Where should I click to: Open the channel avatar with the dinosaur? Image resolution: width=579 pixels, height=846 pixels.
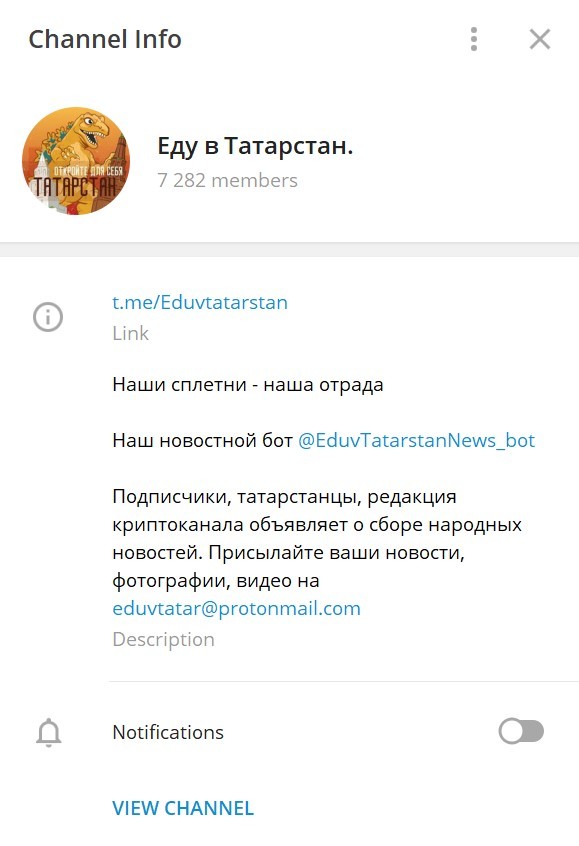(x=76, y=161)
